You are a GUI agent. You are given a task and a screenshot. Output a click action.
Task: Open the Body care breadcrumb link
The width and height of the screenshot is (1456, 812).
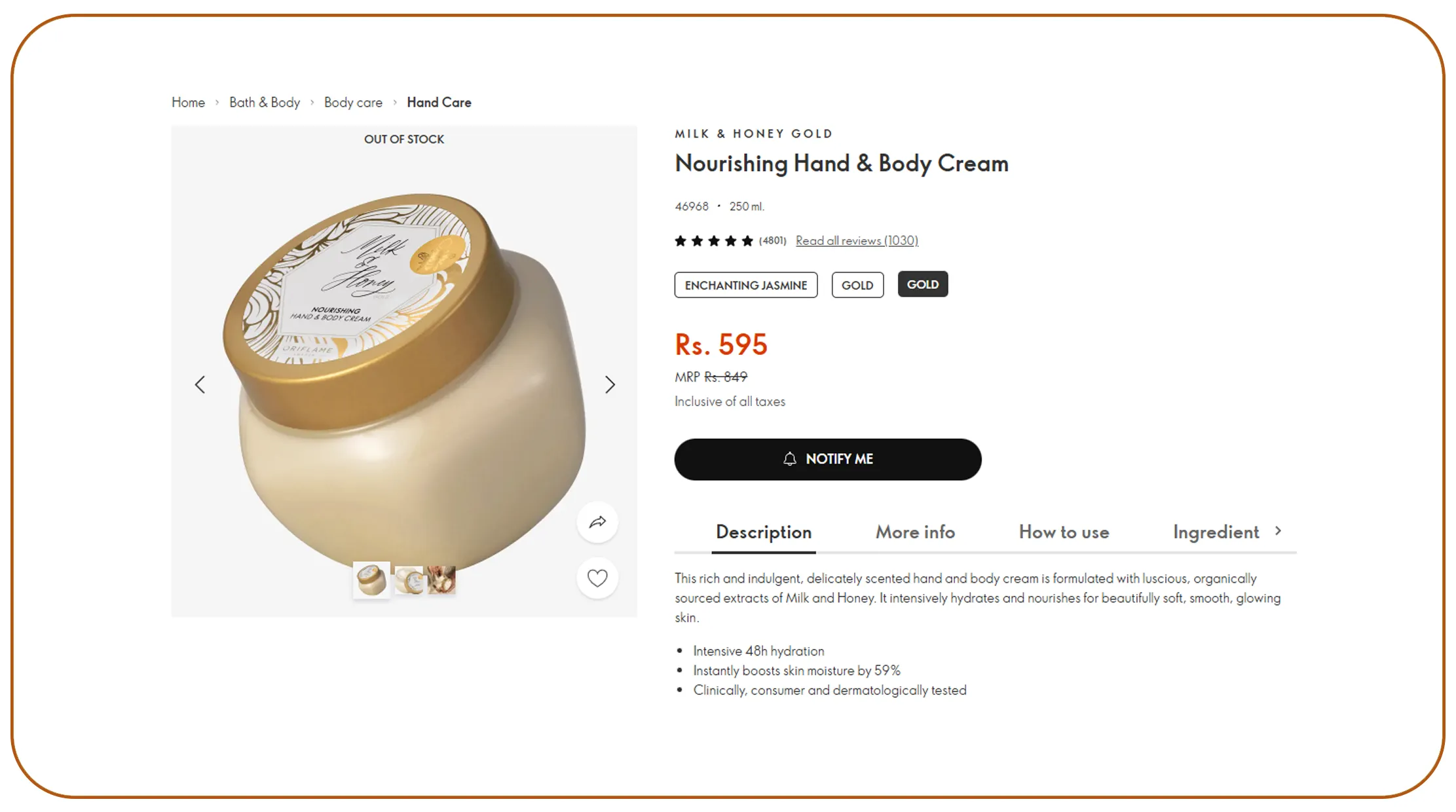tap(353, 102)
